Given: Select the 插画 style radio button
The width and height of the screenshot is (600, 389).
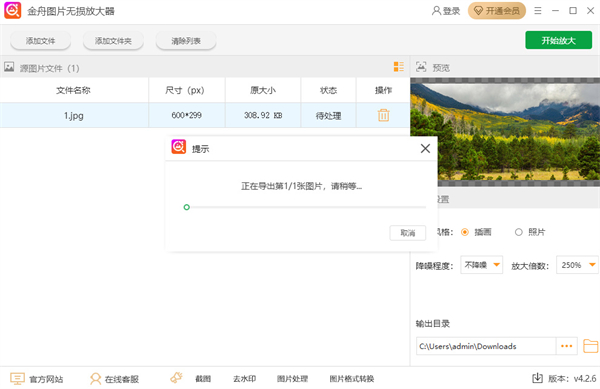Looking at the screenshot, I should pyautogui.click(x=465, y=232).
